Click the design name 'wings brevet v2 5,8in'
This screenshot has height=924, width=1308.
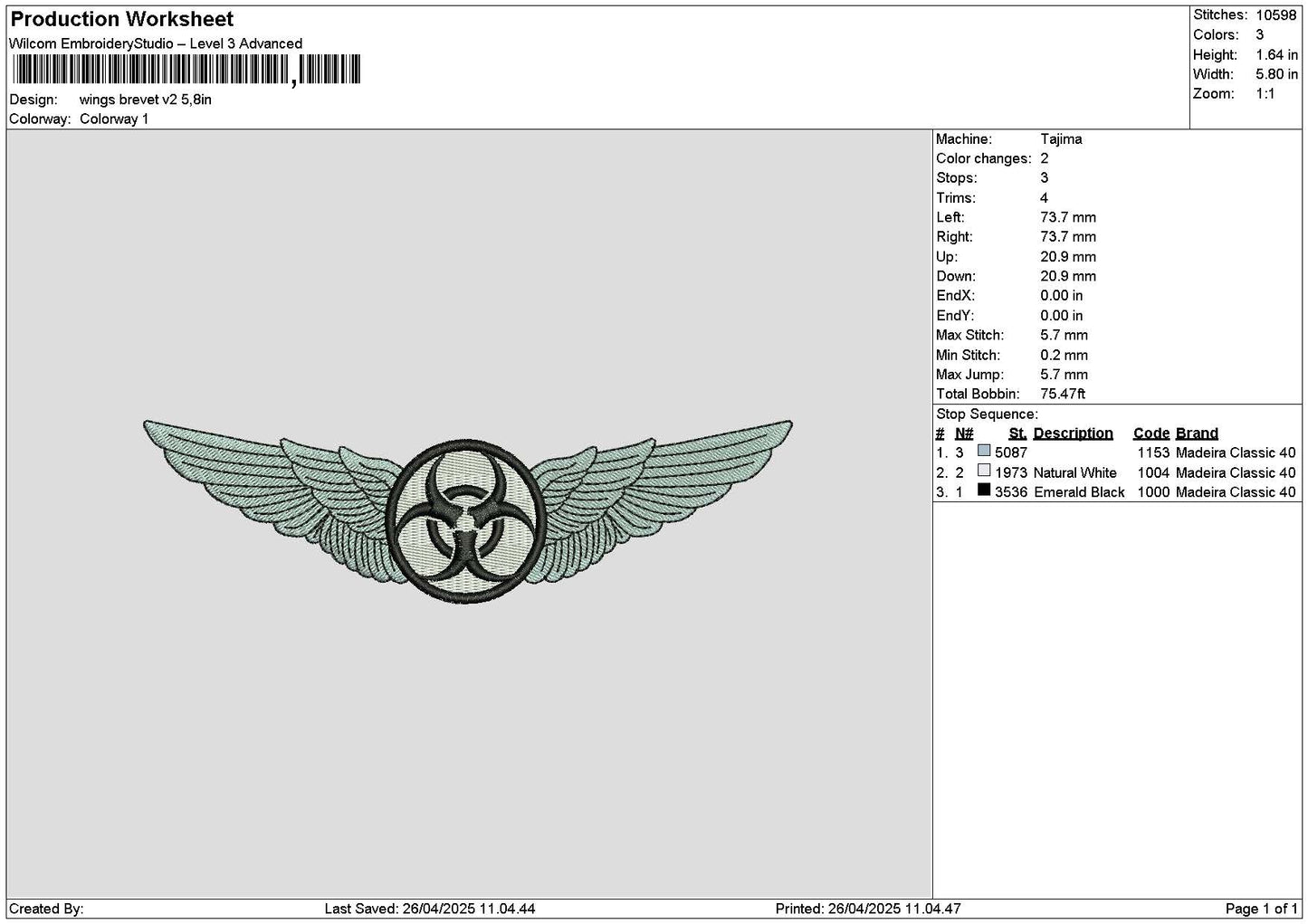[x=146, y=100]
